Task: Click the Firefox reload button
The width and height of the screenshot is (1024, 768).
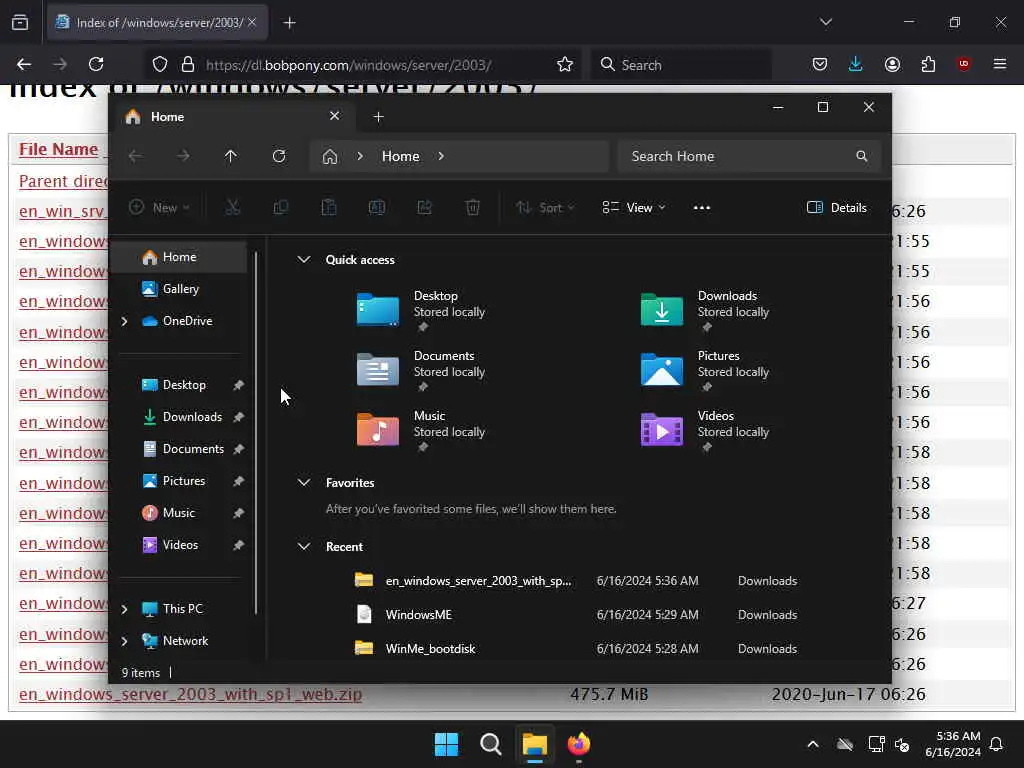Action: [96, 64]
